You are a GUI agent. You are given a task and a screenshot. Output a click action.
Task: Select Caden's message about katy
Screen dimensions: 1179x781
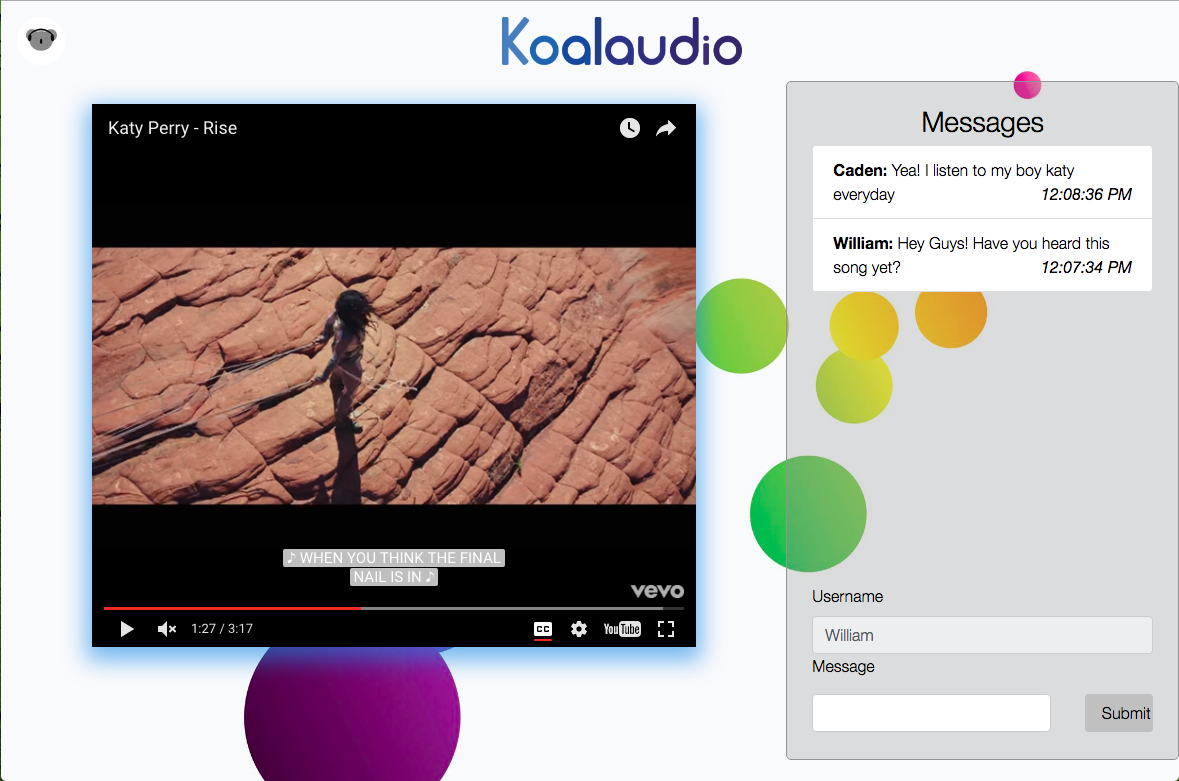click(x=982, y=183)
